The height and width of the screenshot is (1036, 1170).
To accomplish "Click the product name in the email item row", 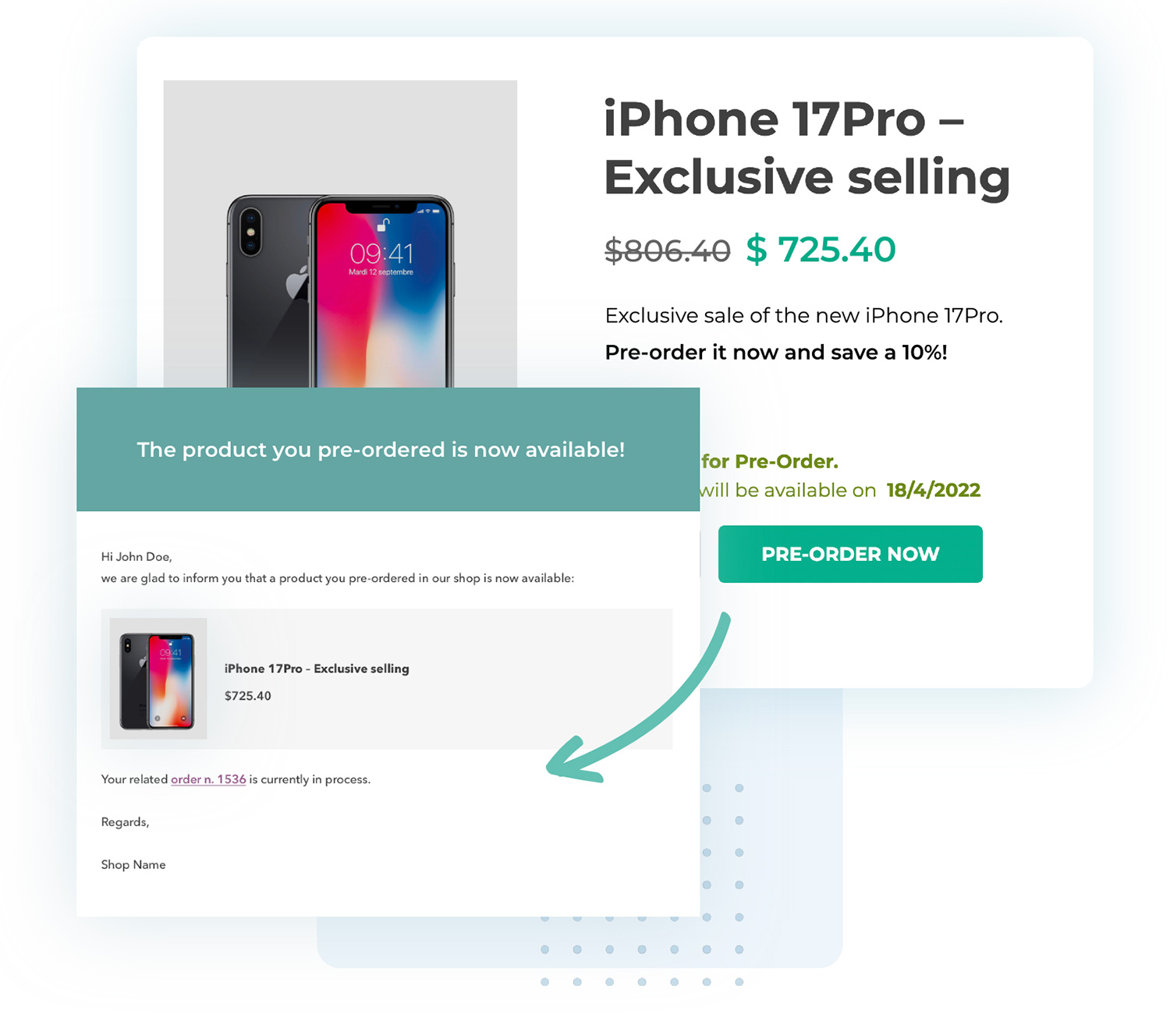I will pyautogui.click(x=317, y=669).
